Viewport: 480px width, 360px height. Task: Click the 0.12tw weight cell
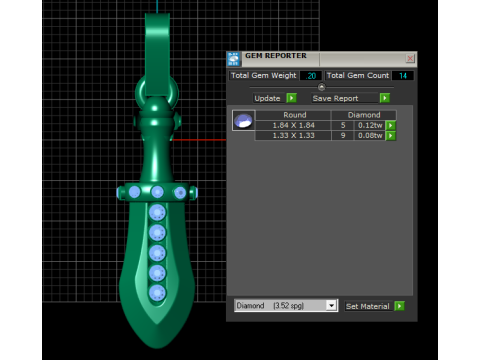[x=370, y=125]
